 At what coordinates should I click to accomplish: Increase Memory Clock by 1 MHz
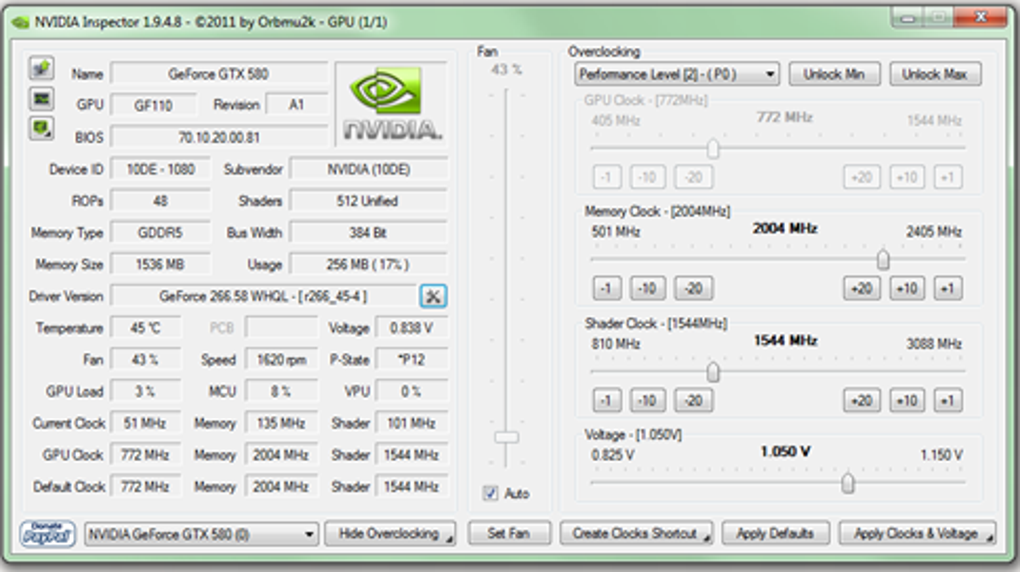948,288
